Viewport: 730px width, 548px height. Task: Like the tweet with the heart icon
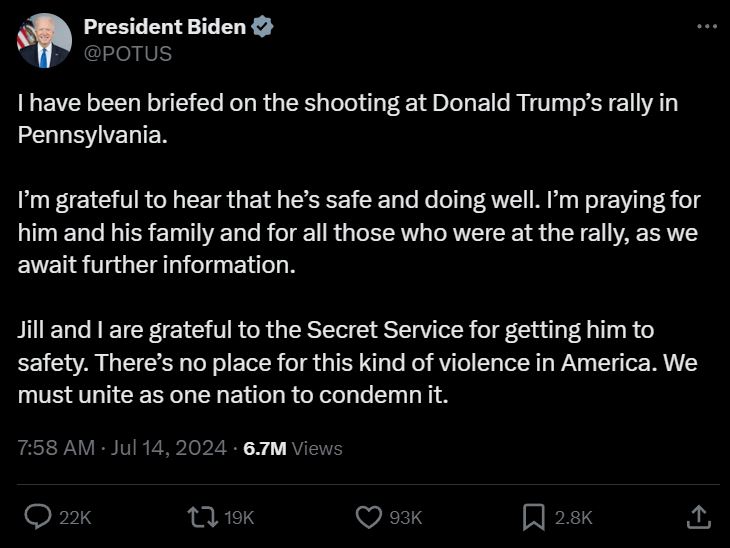[369, 516]
